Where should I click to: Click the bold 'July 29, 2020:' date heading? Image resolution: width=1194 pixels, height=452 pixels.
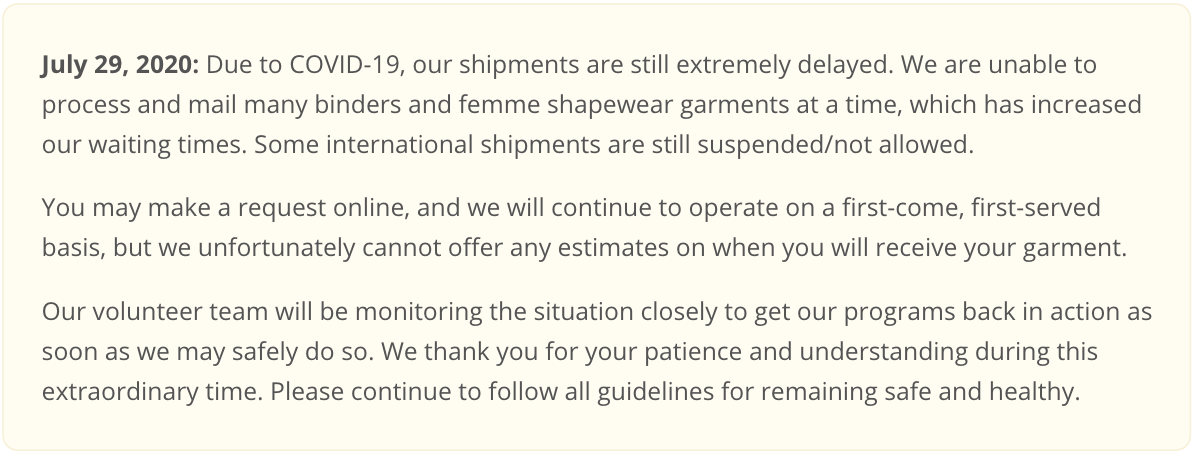tap(120, 65)
